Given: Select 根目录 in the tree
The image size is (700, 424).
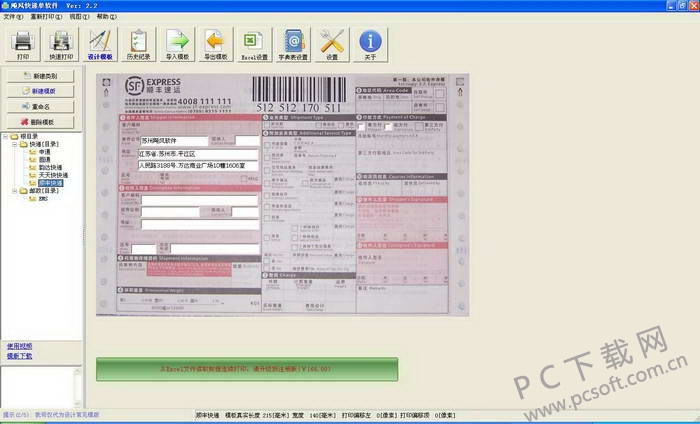Looking at the screenshot, I should click(29, 136).
